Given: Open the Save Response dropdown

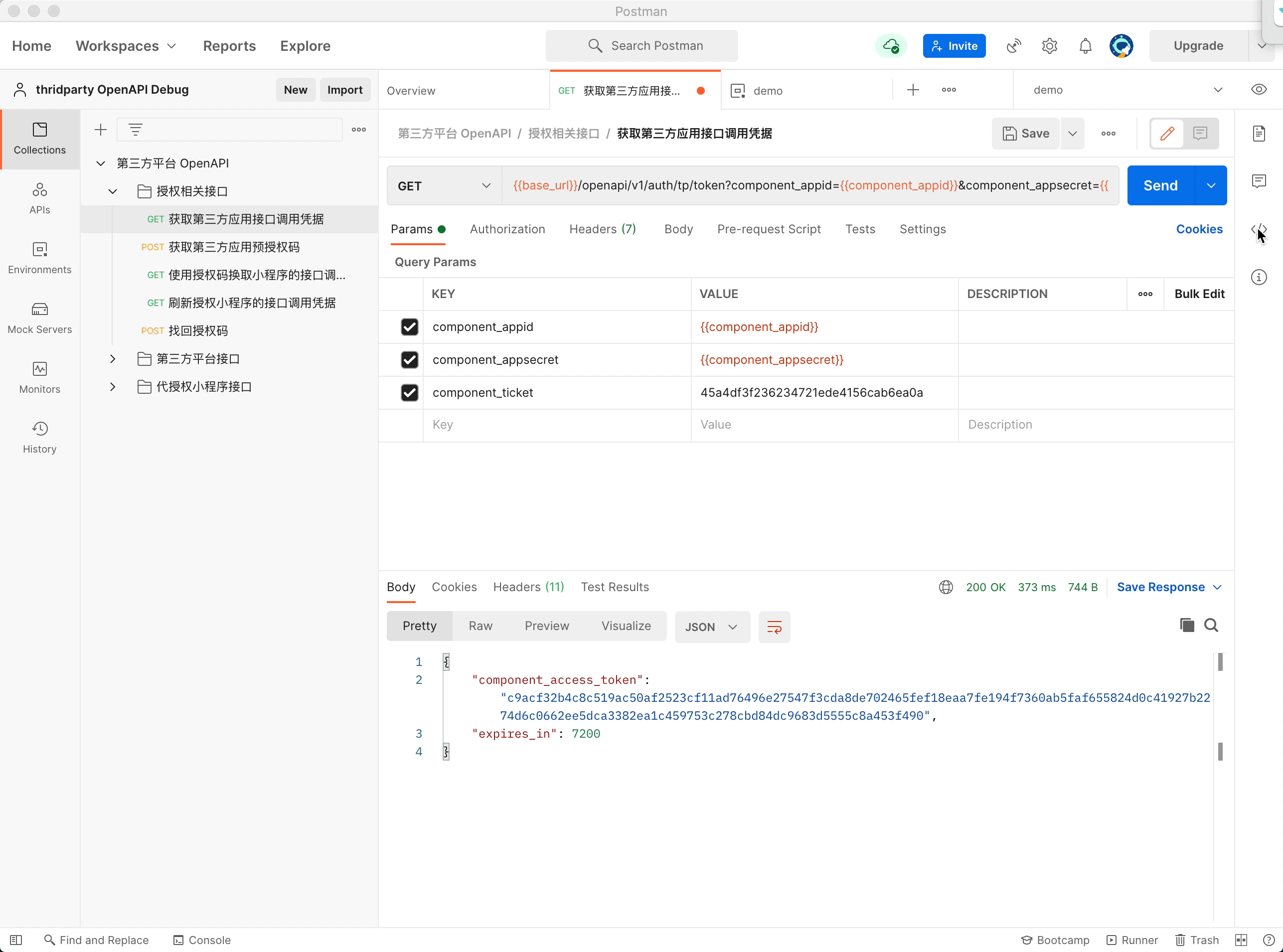Looking at the screenshot, I should click(x=1169, y=587).
